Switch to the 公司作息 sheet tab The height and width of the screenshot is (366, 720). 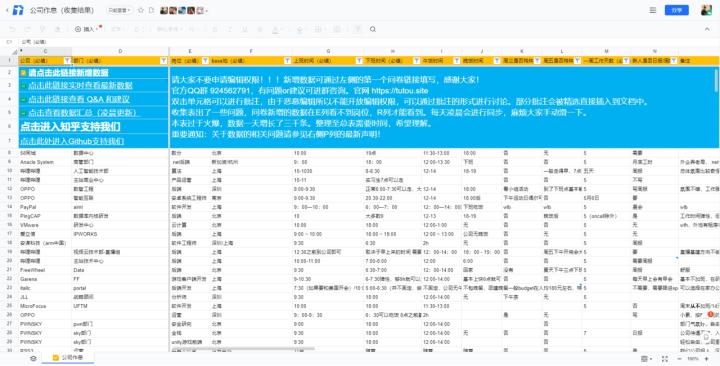(x=68, y=358)
